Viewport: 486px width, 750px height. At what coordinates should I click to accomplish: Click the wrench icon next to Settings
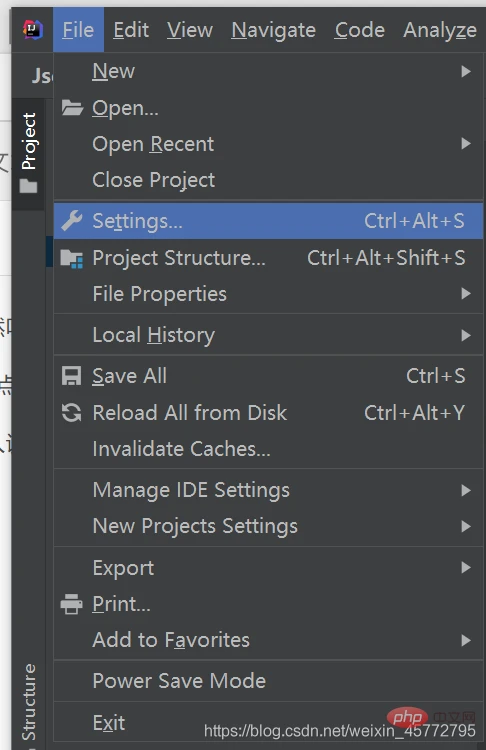(x=72, y=221)
